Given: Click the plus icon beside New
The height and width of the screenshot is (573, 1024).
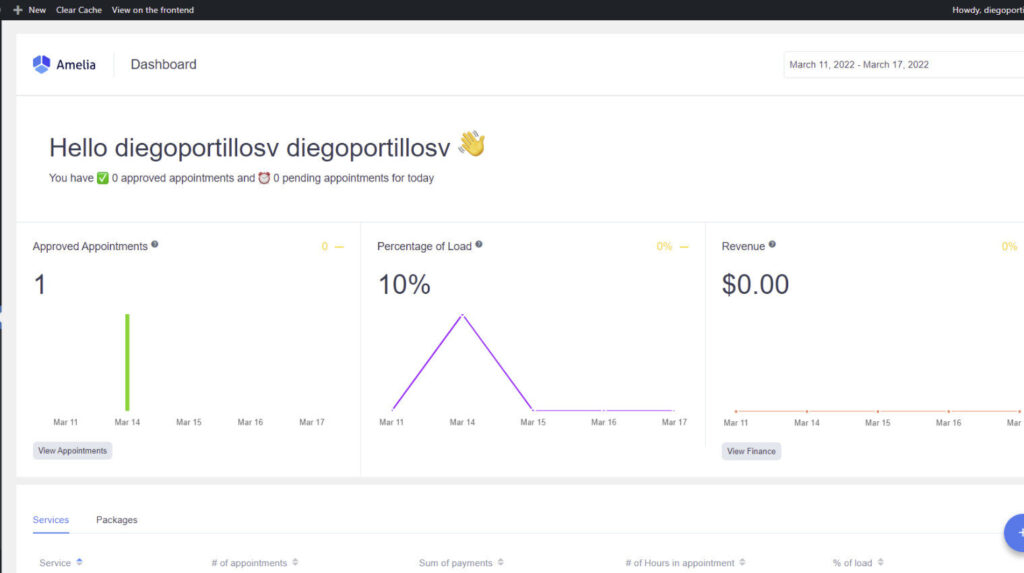Looking at the screenshot, I should pos(18,10).
